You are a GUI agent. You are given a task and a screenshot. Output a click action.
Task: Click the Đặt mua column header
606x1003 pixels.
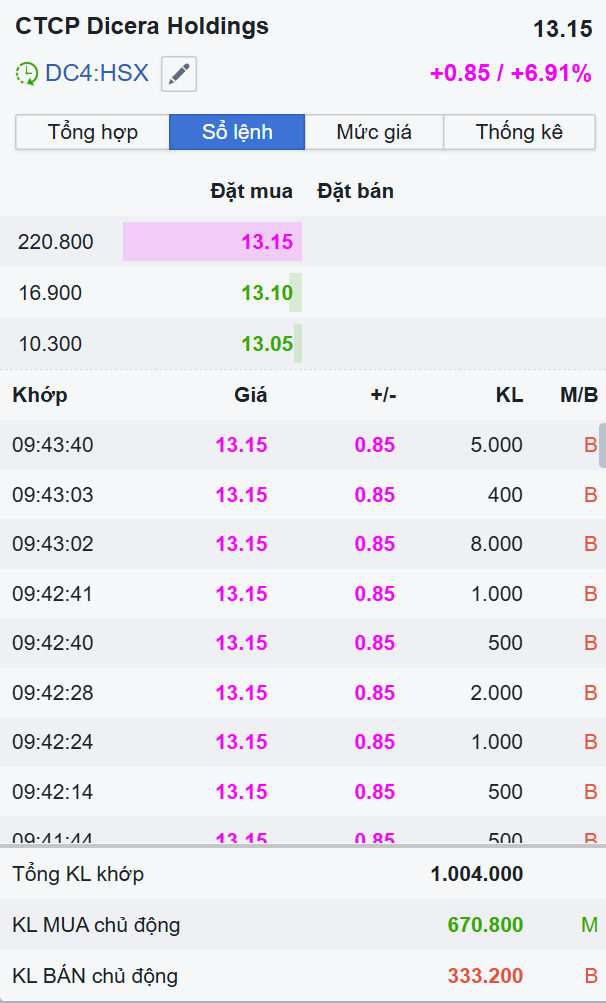click(251, 191)
